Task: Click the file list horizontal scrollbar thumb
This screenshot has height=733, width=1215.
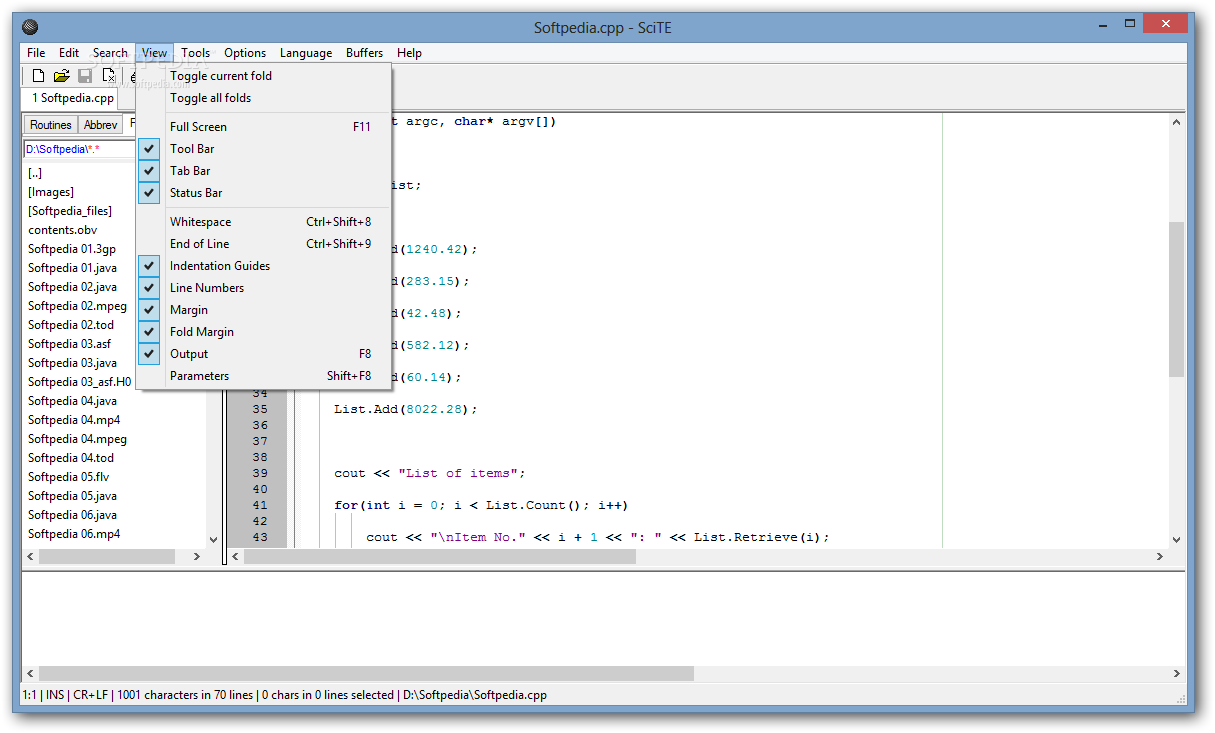Action: tap(107, 556)
